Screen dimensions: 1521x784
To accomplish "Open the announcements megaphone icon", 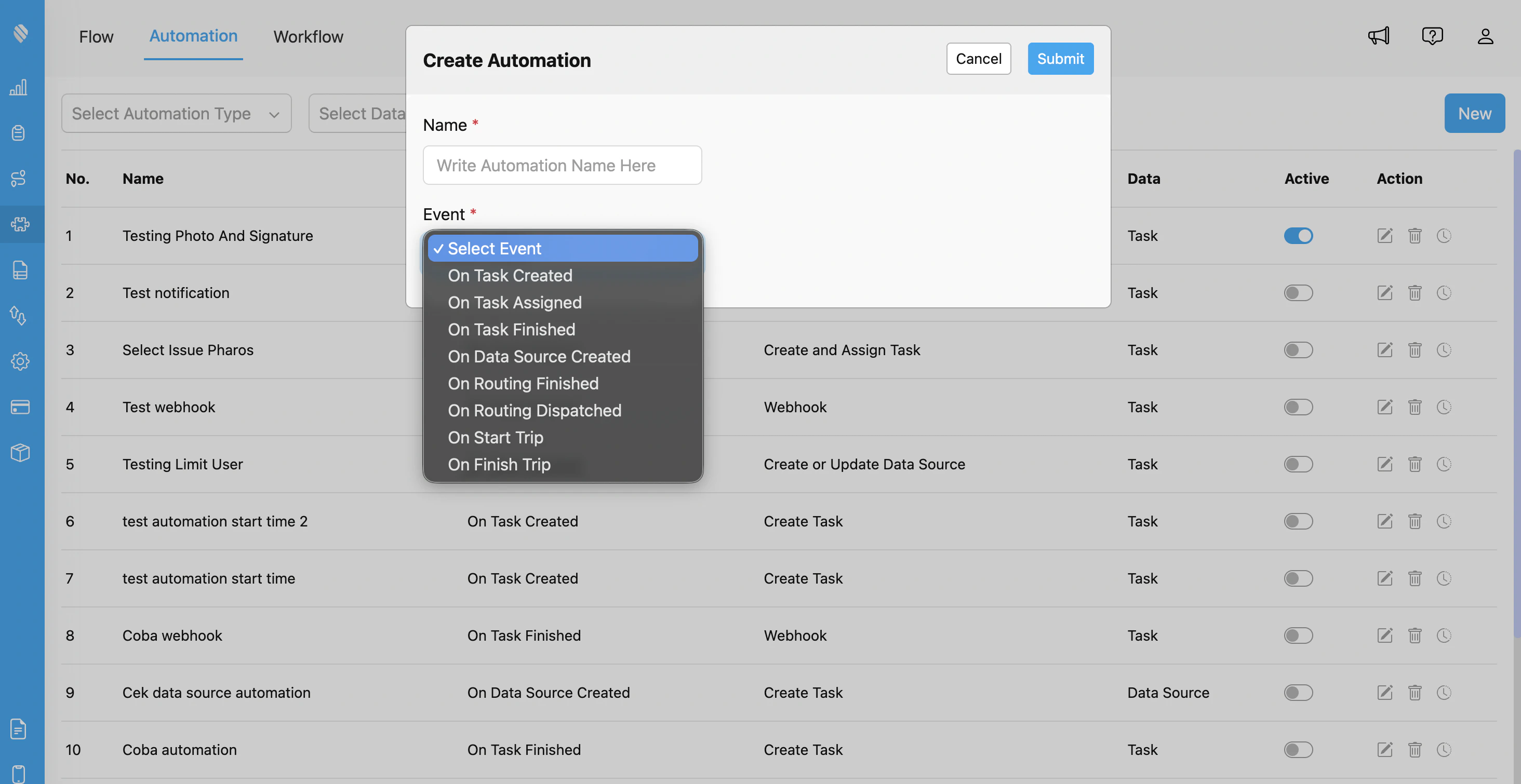I will tap(1378, 36).
